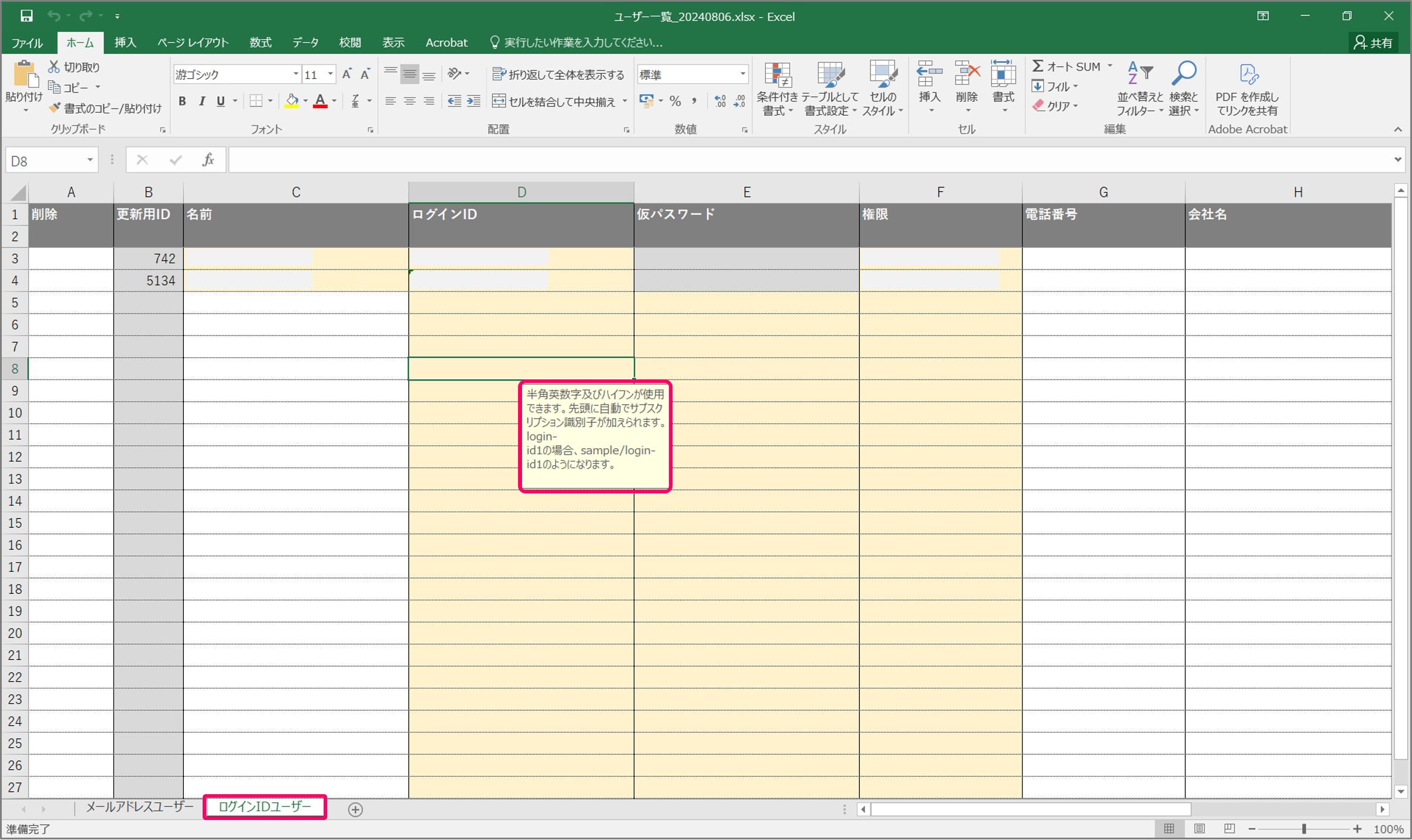
Task: Toggle Wrap Text option
Action: [x=558, y=75]
